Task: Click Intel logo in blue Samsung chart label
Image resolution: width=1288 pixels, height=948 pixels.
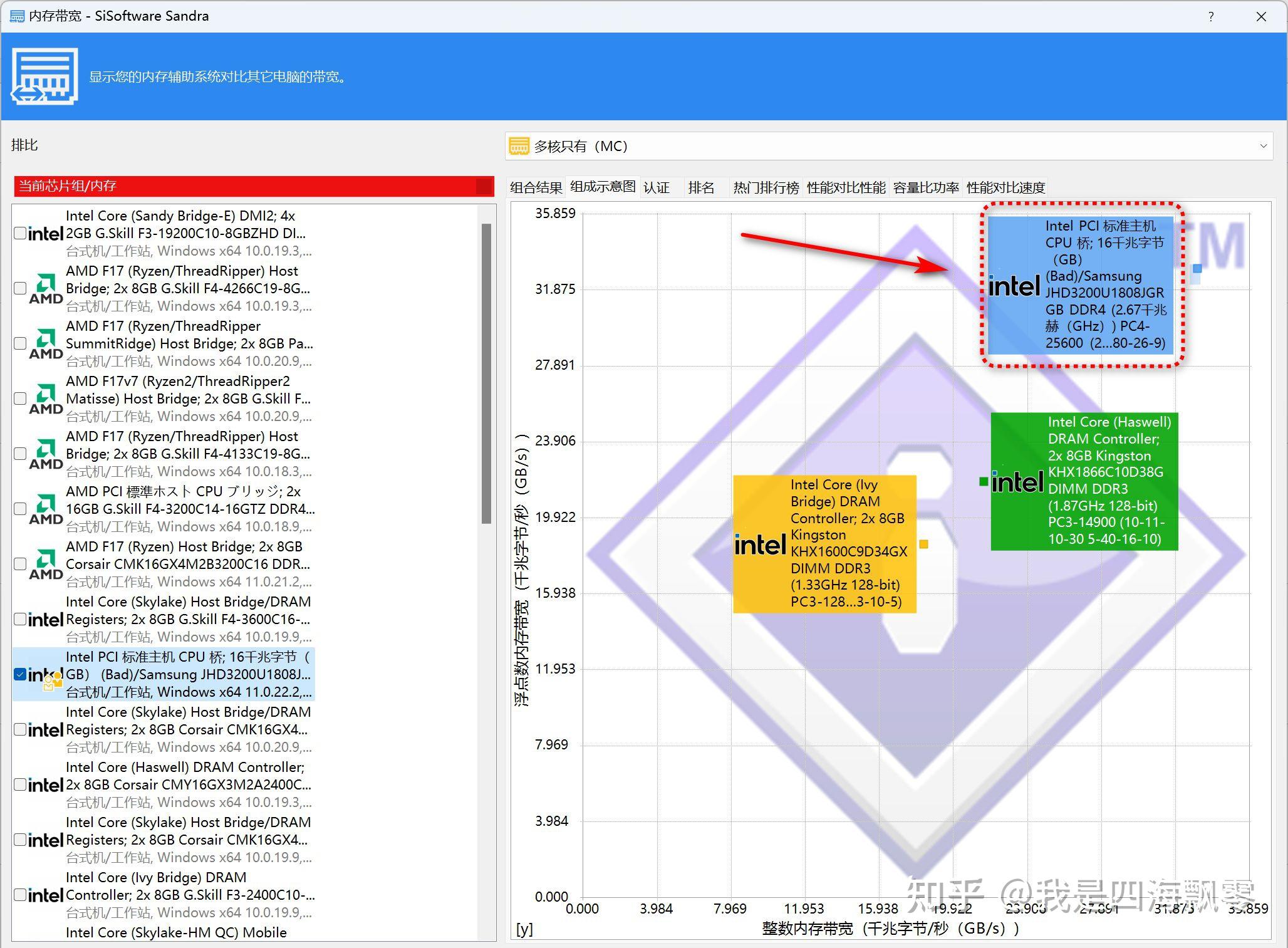Action: click(1014, 286)
